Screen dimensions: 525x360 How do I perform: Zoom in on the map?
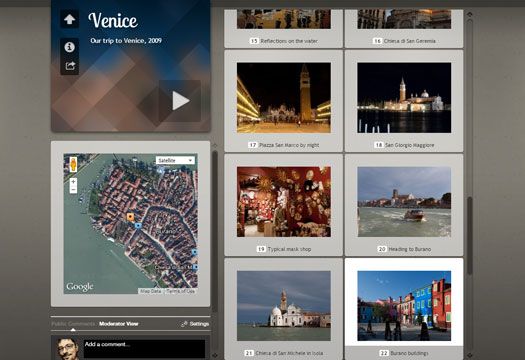coord(73,182)
